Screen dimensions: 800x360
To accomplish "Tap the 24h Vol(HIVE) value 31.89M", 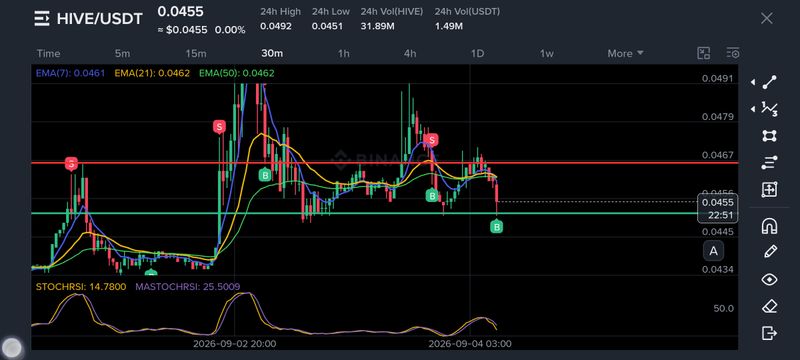I will coord(378,26).
